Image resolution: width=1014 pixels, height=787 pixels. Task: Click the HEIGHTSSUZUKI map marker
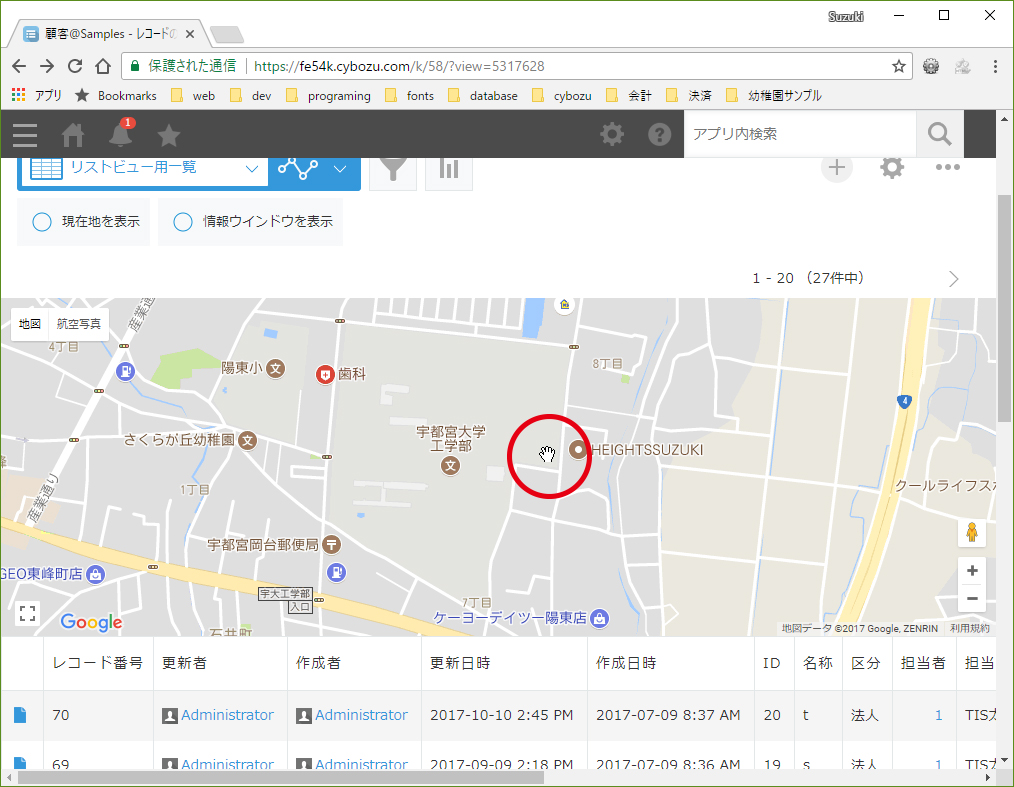click(578, 449)
